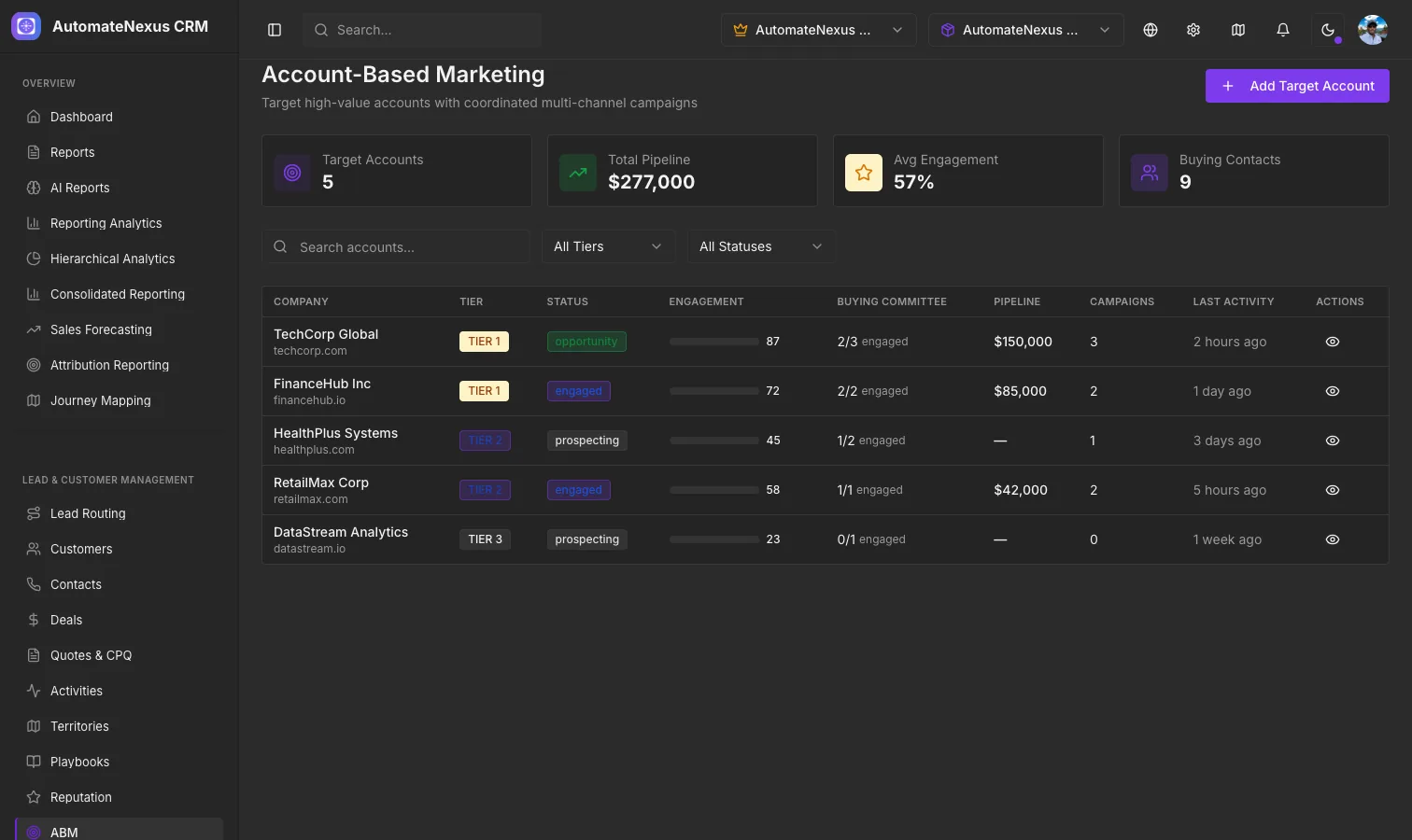Click the Deals dollar icon in sidebar
Screen dimensions: 1412x840
tap(34, 620)
